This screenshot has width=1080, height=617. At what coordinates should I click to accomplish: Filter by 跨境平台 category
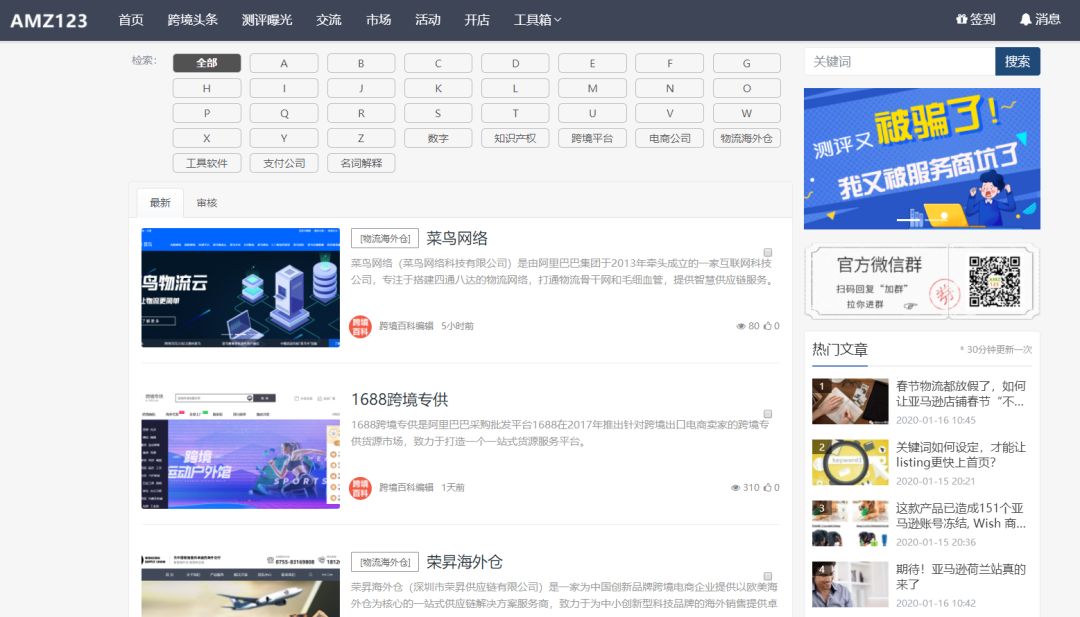592,138
